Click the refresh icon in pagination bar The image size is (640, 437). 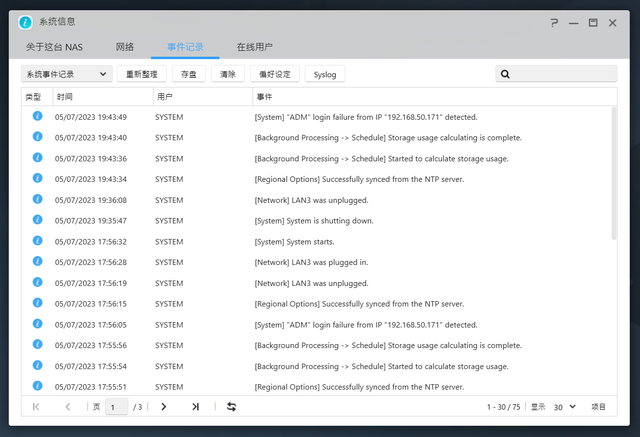tap(232, 407)
